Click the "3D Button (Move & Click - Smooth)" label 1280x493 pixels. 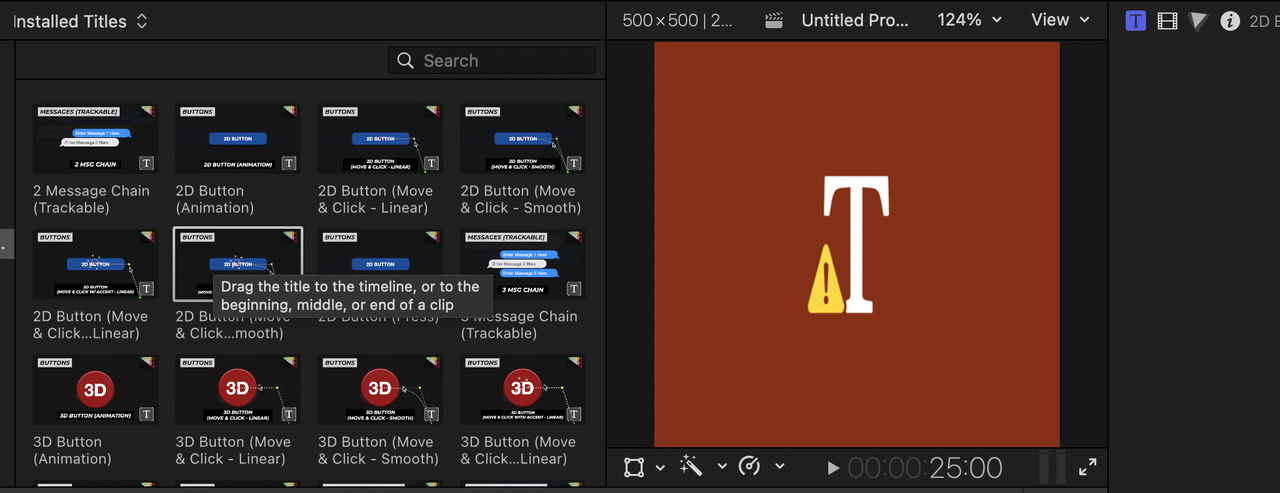pos(378,450)
